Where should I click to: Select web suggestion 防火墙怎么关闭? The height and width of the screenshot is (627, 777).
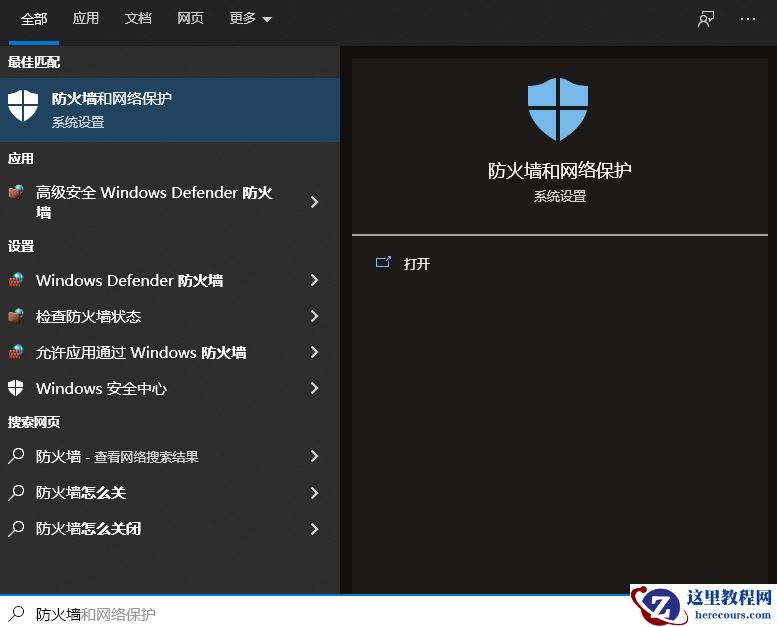pyautogui.click(x=170, y=529)
